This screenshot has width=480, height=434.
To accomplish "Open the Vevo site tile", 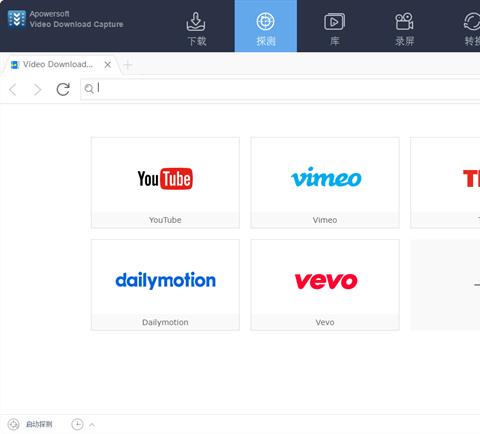I will click(325, 285).
